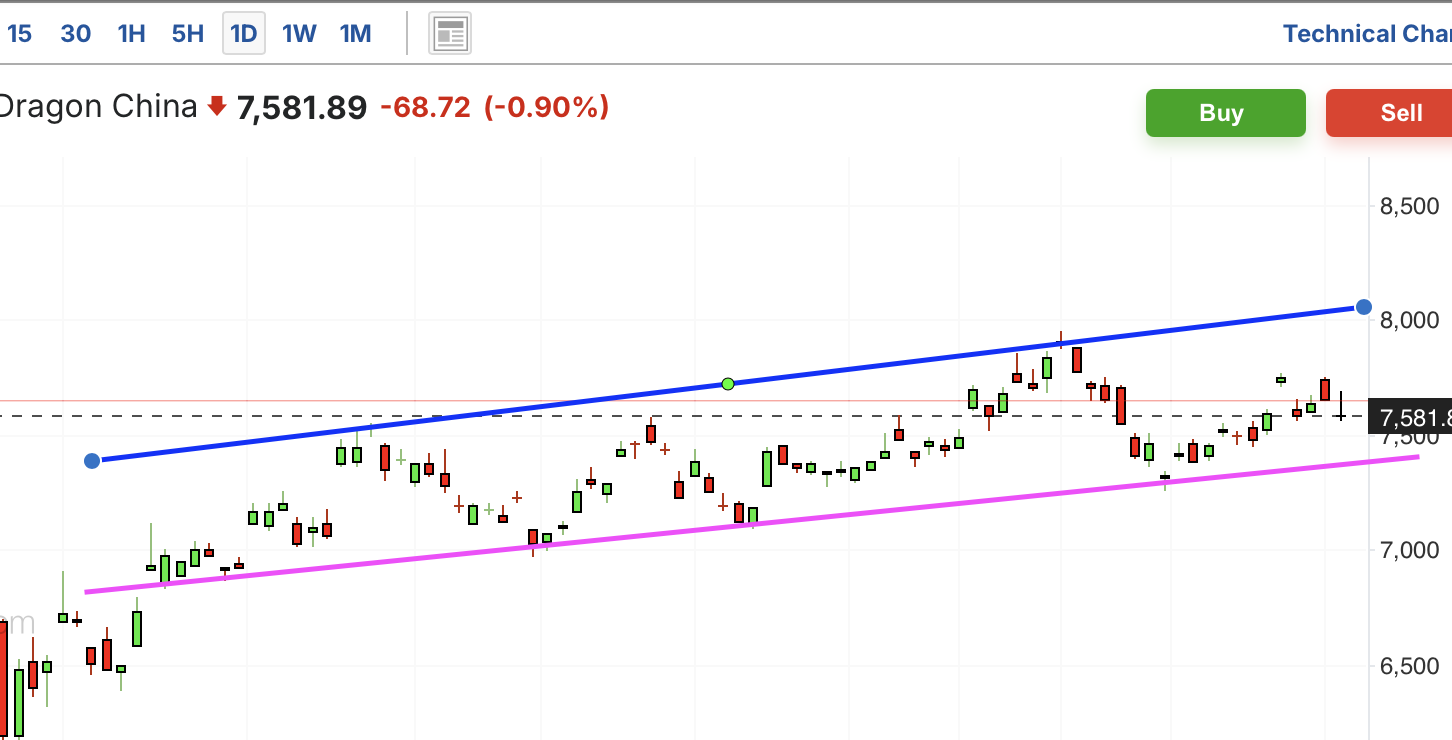Click the data table layout icon

click(x=450, y=34)
